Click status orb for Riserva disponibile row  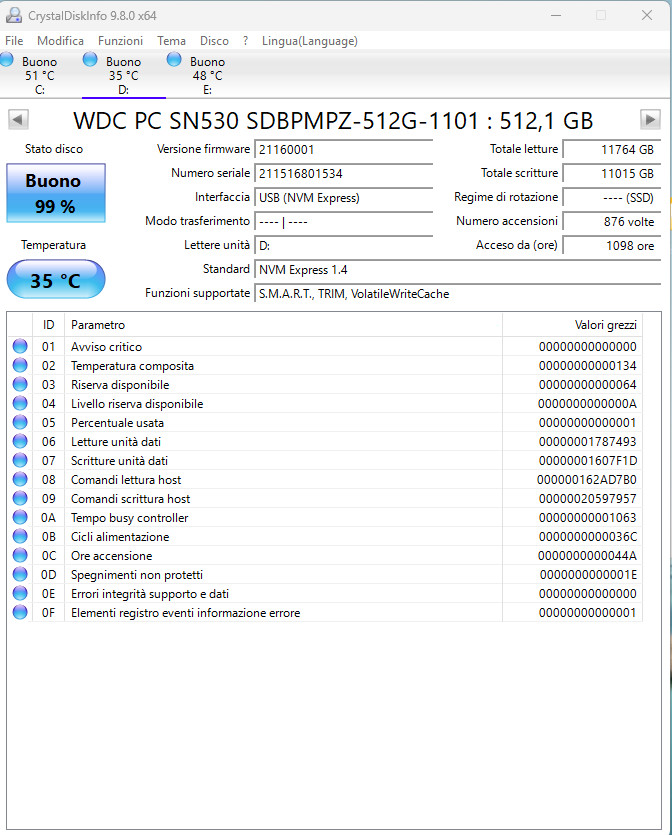click(x=20, y=384)
